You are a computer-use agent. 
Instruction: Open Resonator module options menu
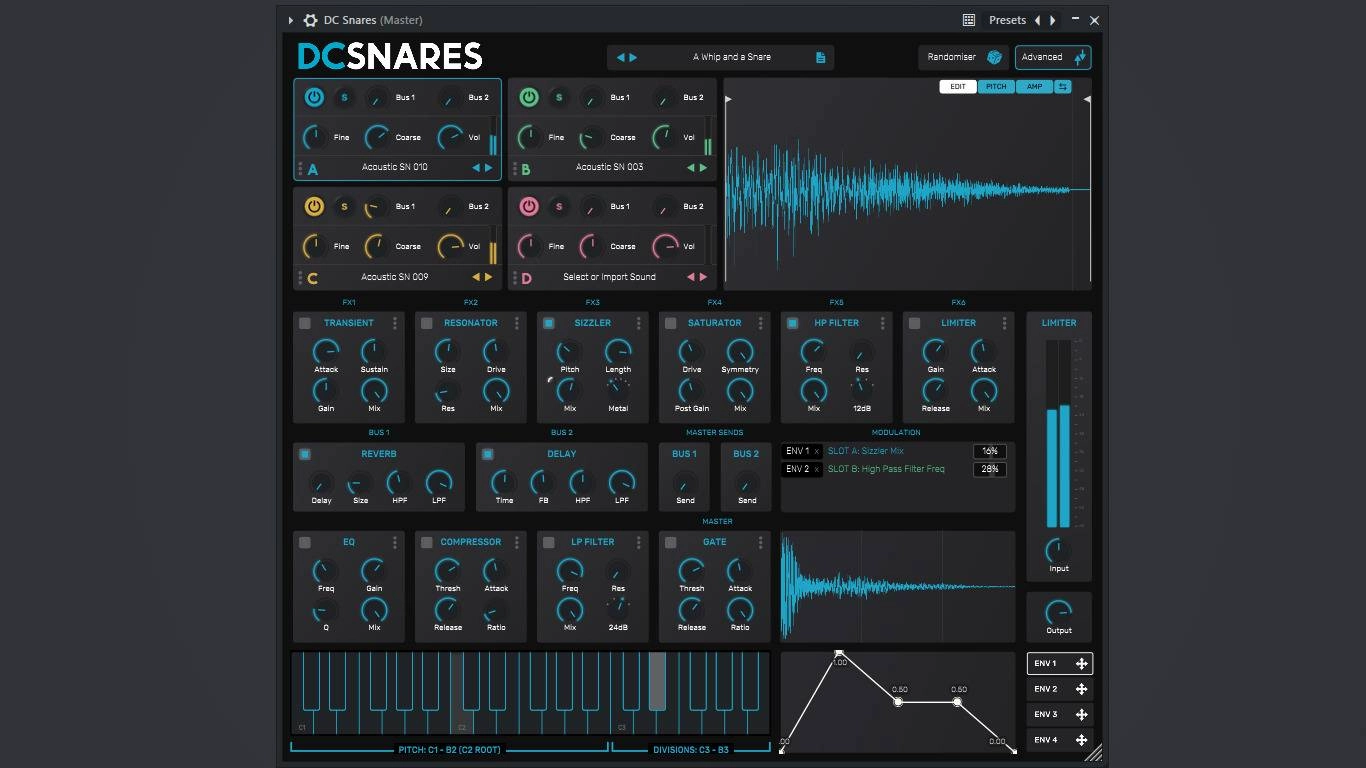(x=517, y=323)
